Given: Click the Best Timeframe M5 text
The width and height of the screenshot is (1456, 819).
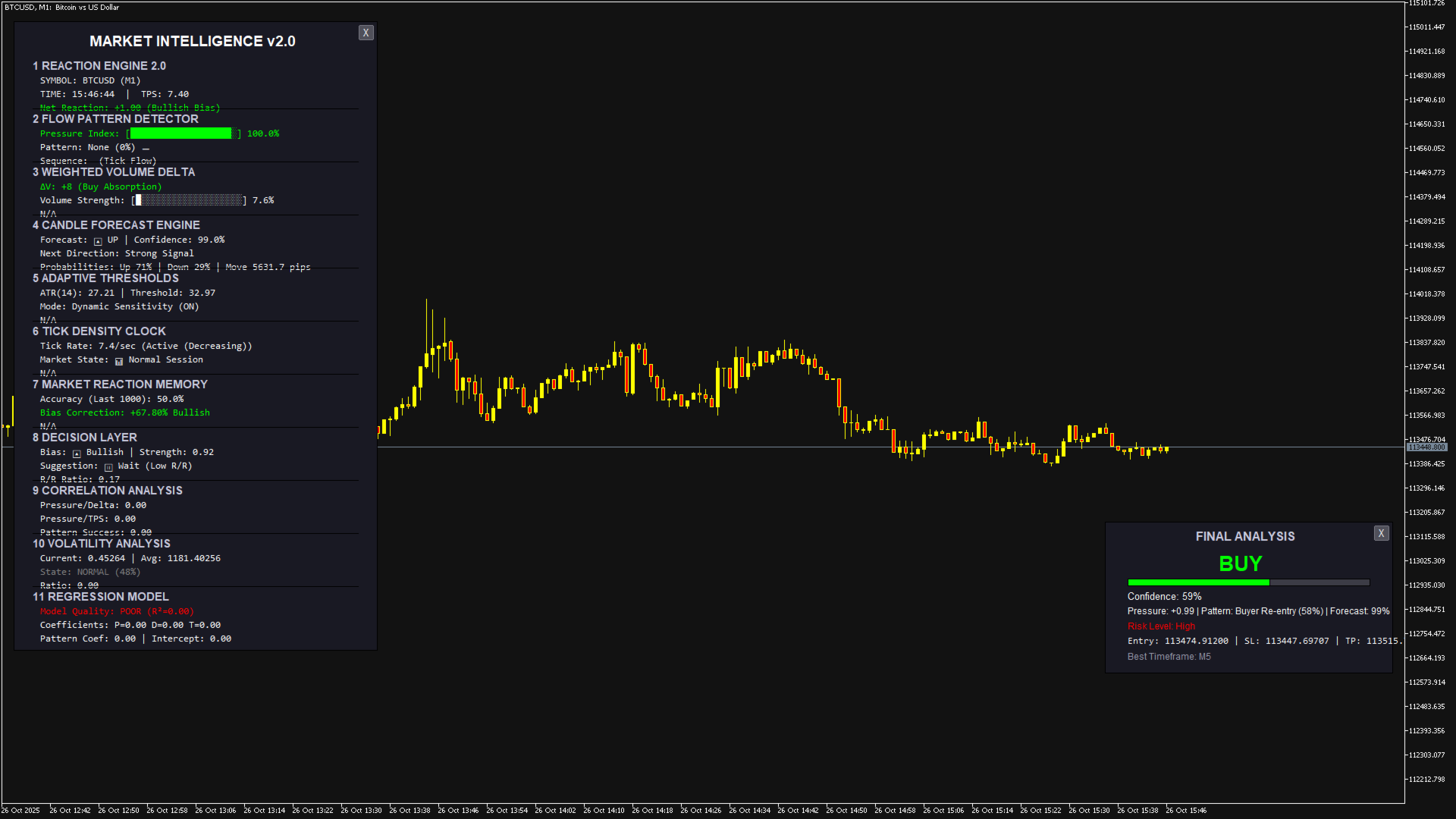Looking at the screenshot, I should click(1169, 657).
